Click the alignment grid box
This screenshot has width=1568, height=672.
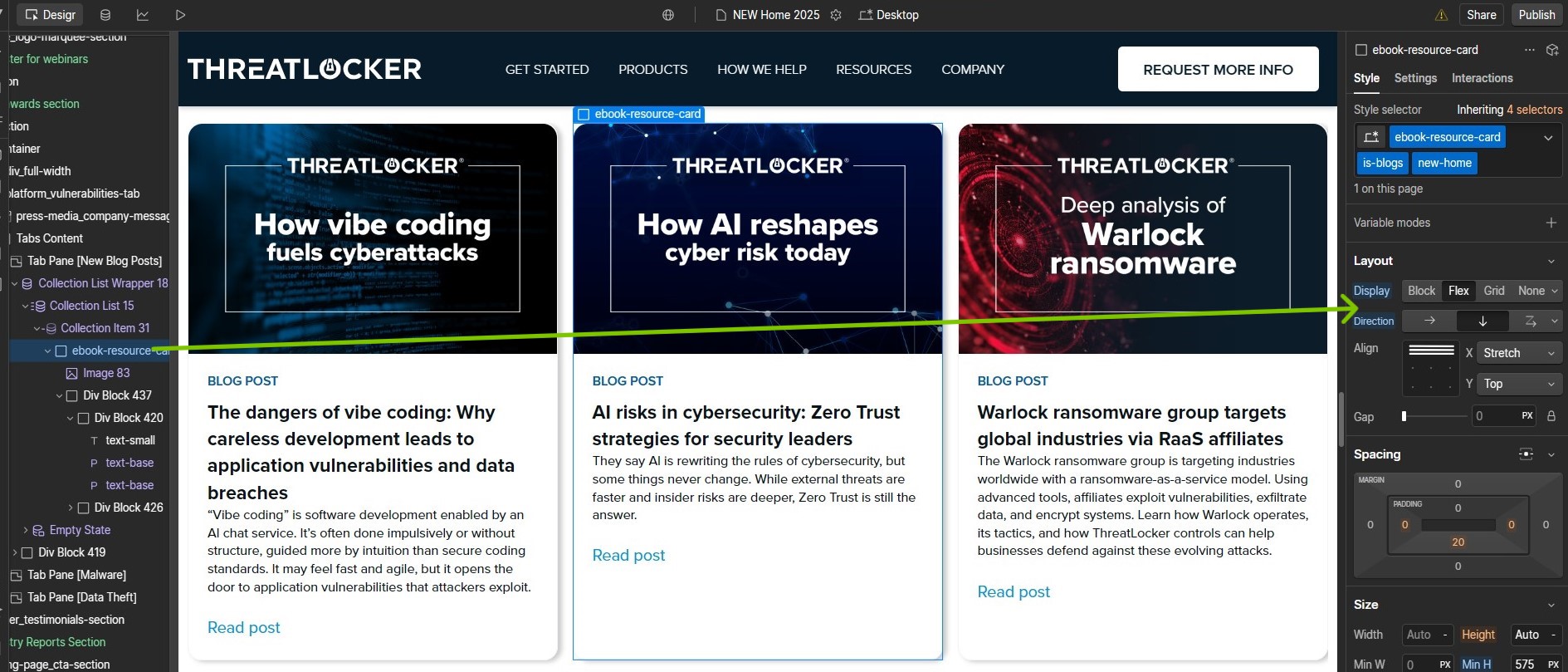(1431, 368)
